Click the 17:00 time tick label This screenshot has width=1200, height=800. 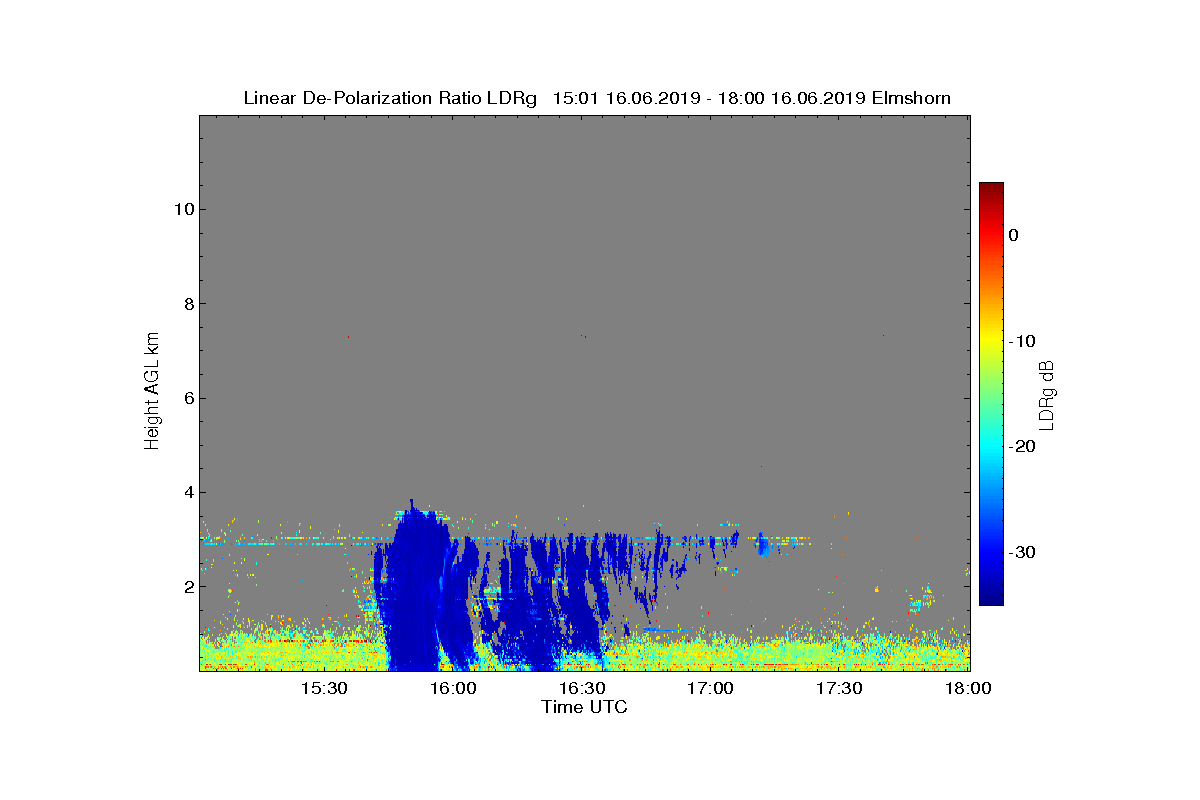(x=711, y=689)
